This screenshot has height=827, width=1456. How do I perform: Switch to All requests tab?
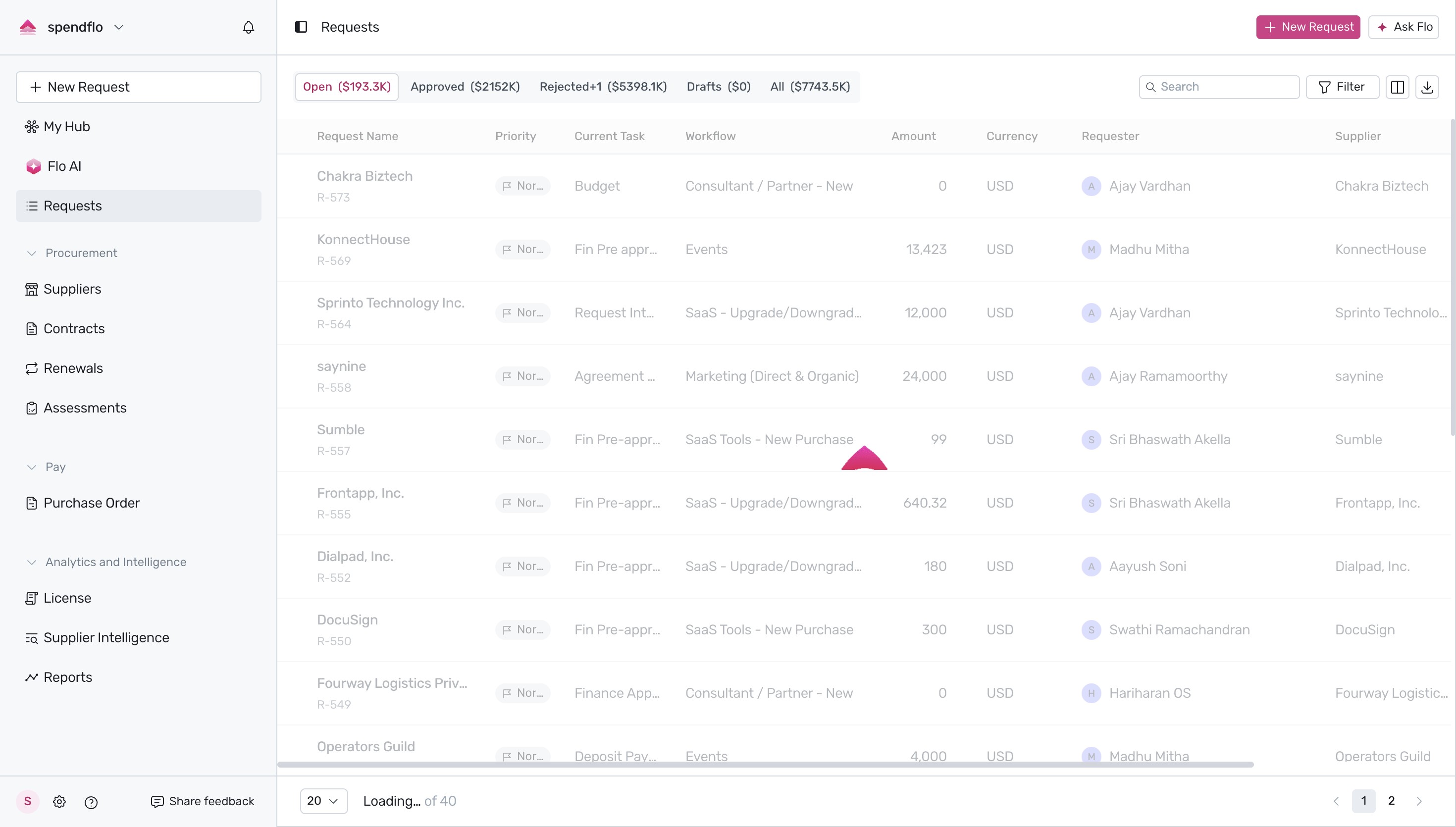pos(810,87)
